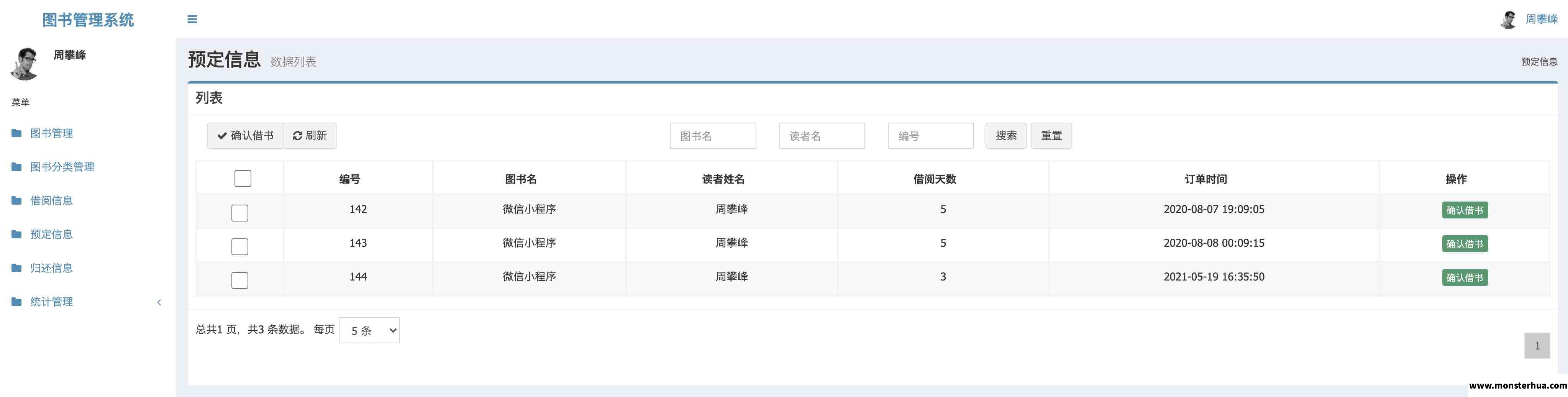The width and height of the screenshot is (1568, 397).
Task: Click folder icon beside 图书管理
Action: pyautogui.click(x=16, y=133)
